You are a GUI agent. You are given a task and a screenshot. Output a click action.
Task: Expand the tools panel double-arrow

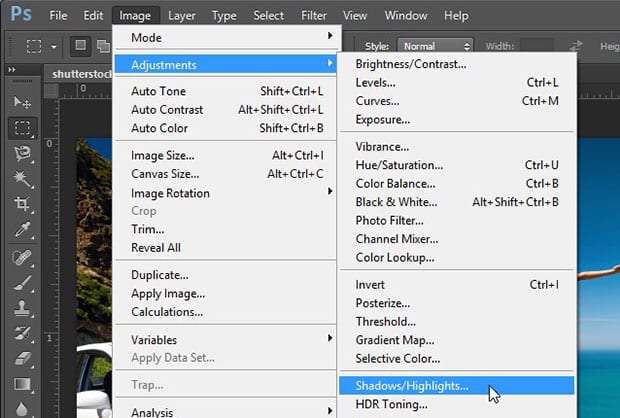point(12,70)
